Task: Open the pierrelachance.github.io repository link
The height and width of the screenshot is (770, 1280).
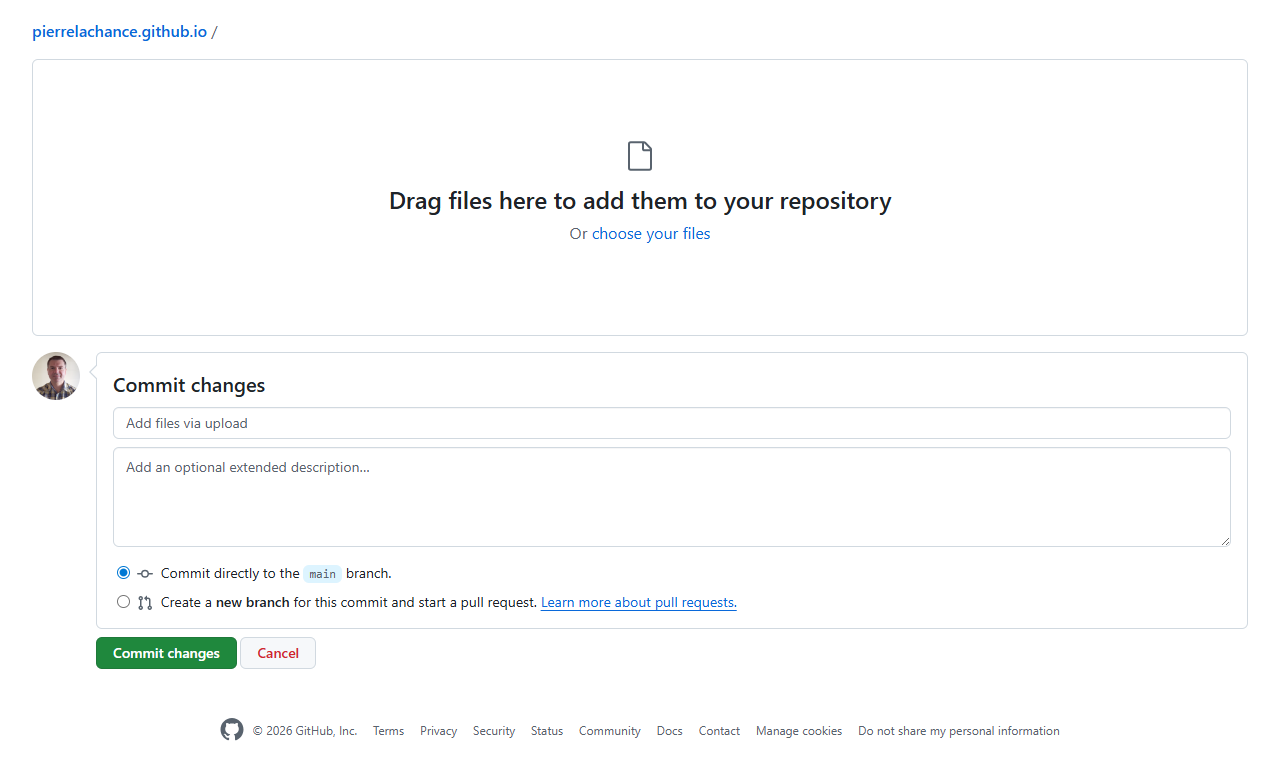Action: point(120,31)
